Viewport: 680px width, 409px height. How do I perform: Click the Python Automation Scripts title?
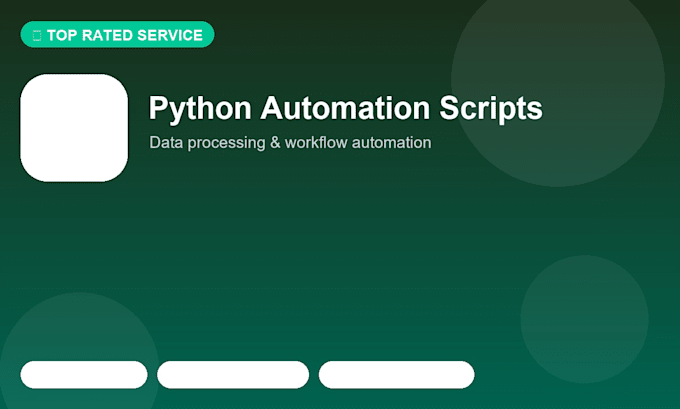point(345,108)
